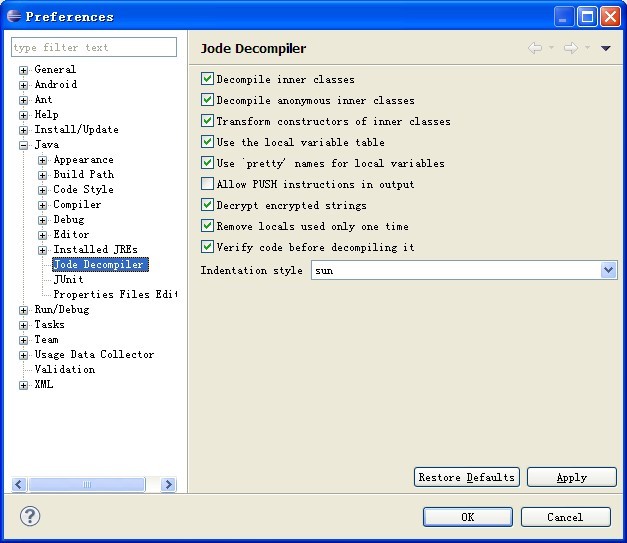Confirm with the OK button

(x=467, y=517)
